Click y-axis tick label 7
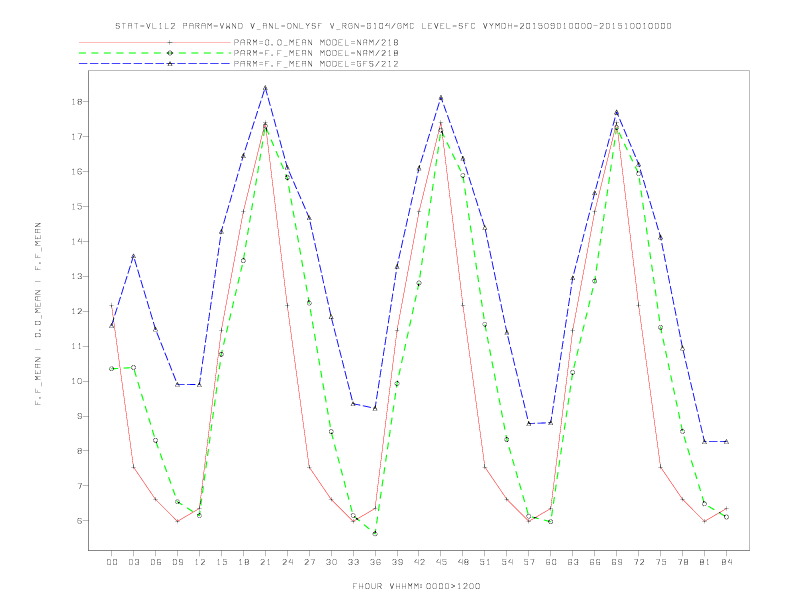Screen dimensions: 792x612 (x=79, y=486)
